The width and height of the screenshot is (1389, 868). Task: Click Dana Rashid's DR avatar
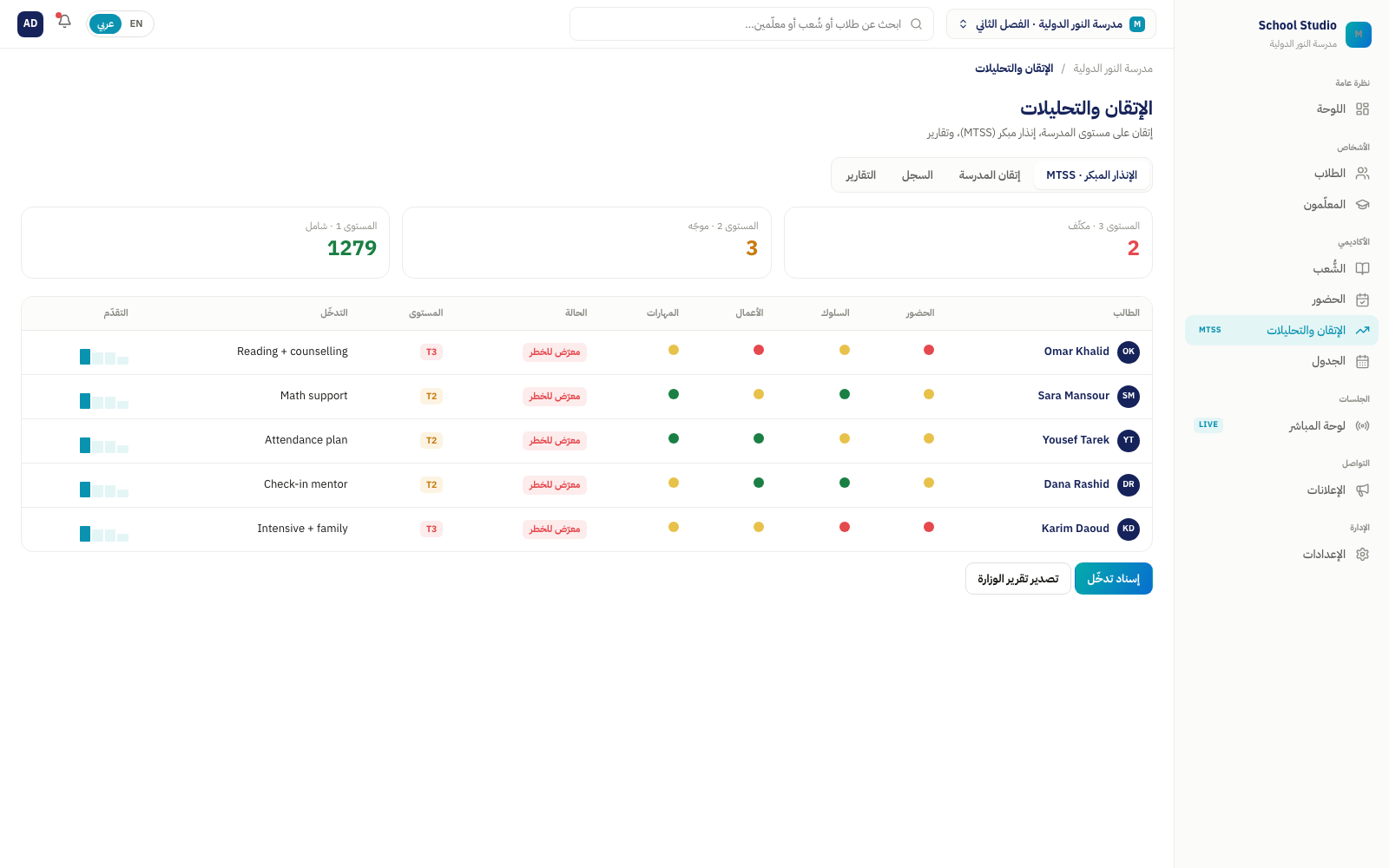[x=1129, y=485]
